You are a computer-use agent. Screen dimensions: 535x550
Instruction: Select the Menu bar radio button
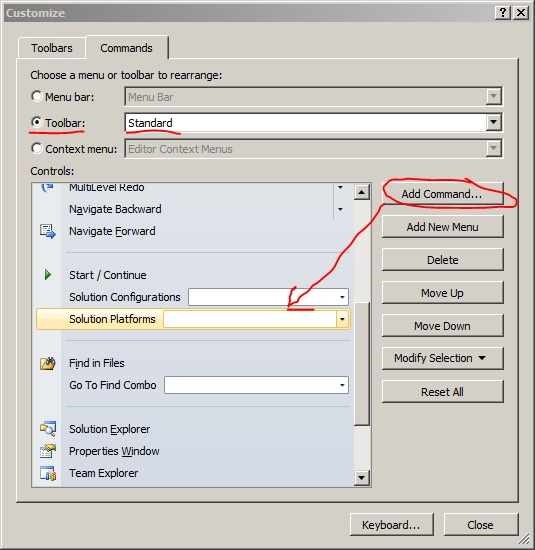pos(37,96)
